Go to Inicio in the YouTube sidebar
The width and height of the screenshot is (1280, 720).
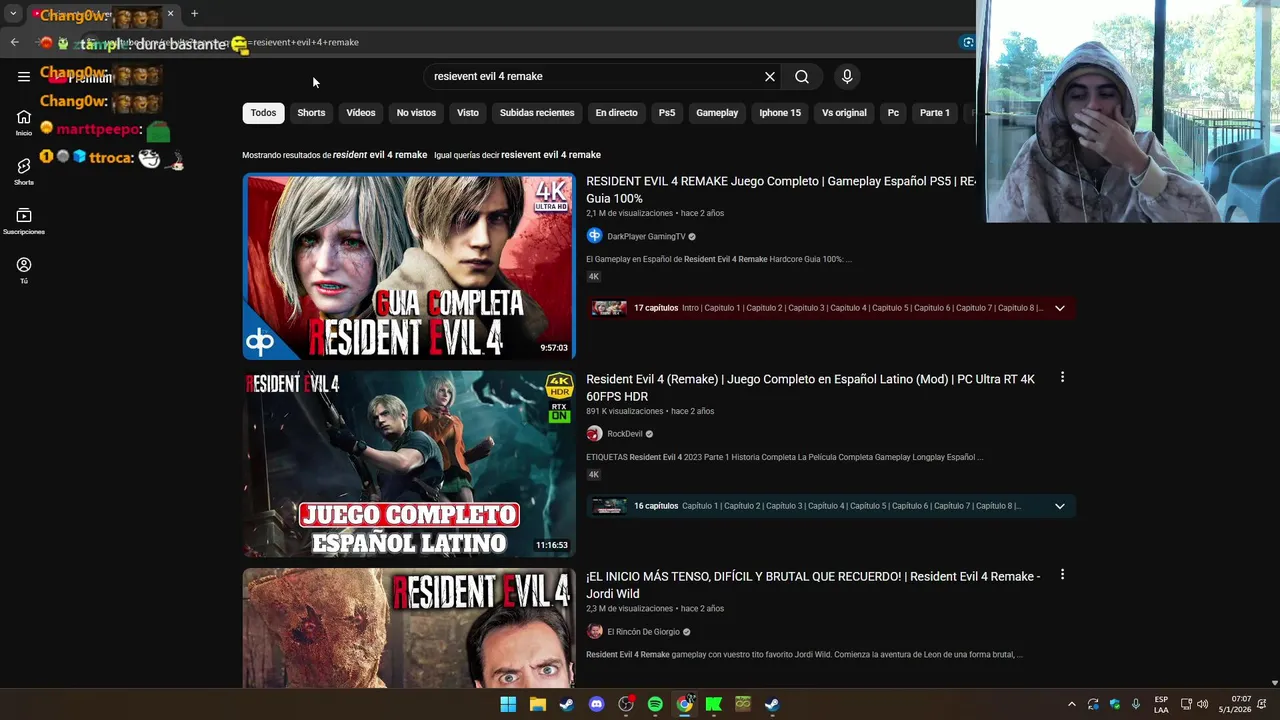[x=23, y=122]
